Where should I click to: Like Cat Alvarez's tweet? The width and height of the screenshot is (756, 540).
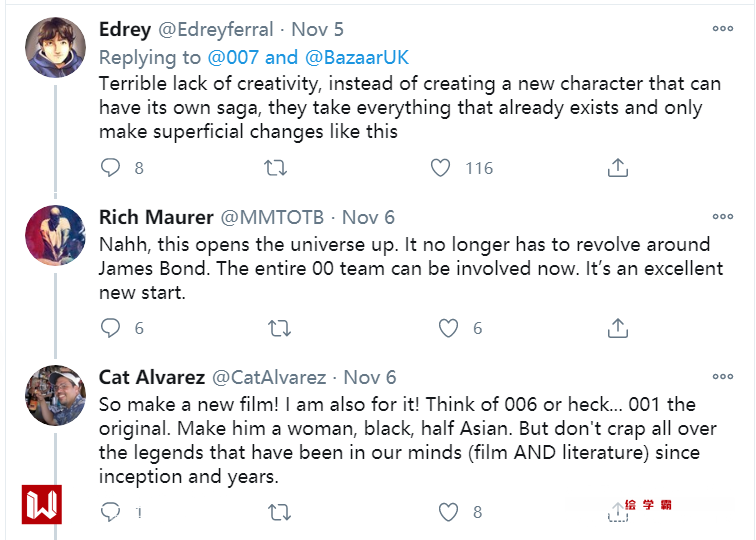[x=449, y=512]
